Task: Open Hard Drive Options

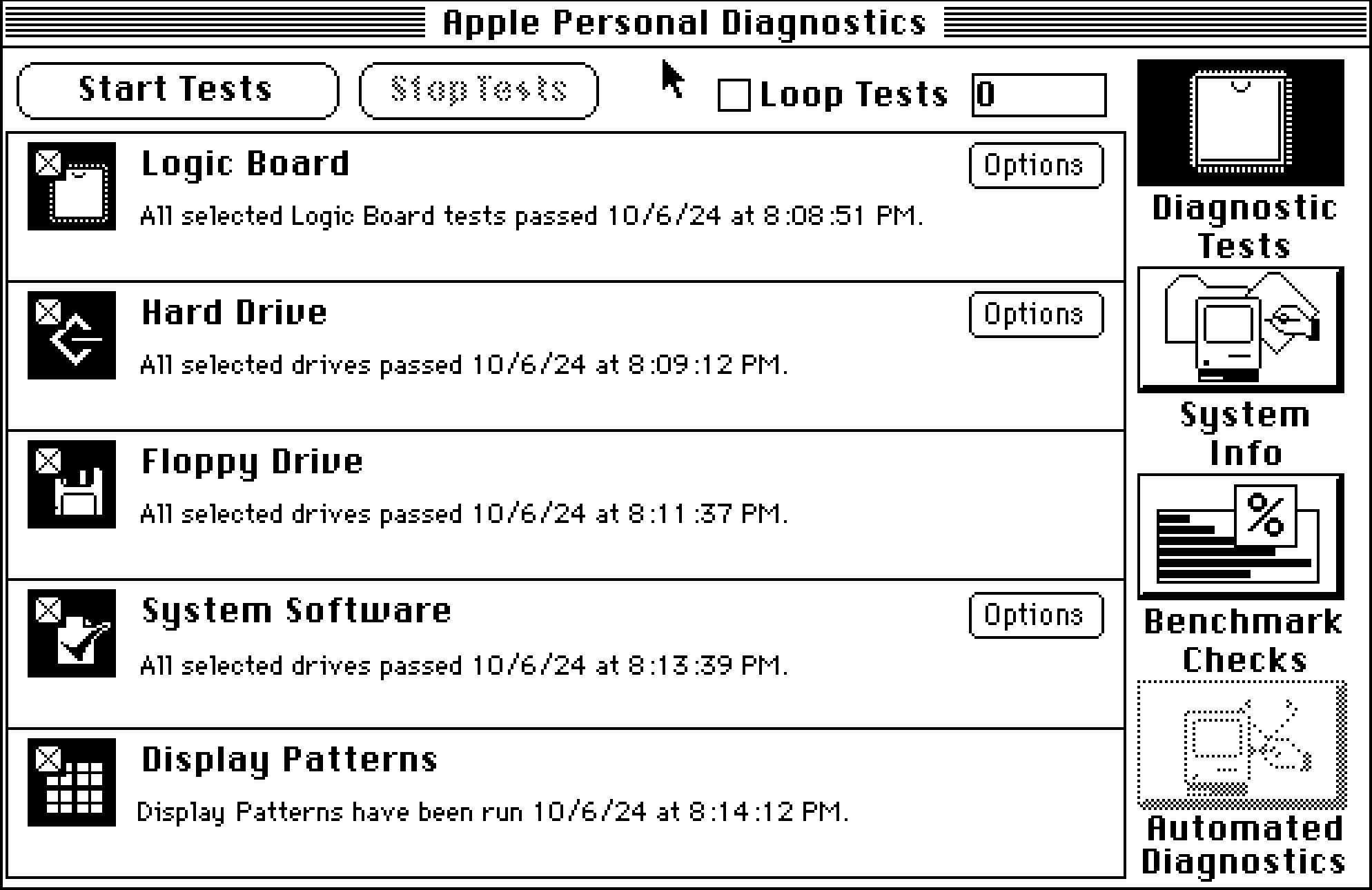Action: [1035, 315]
